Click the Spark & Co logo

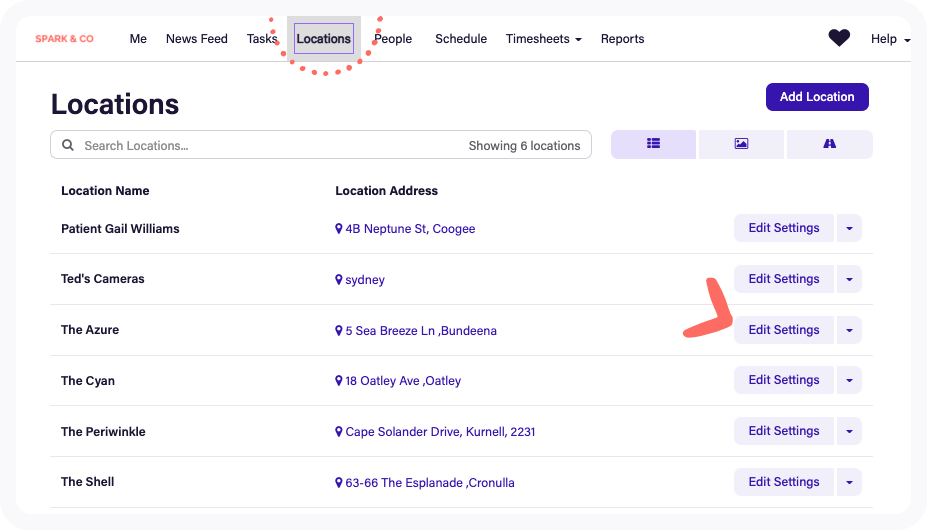point(65,39)
